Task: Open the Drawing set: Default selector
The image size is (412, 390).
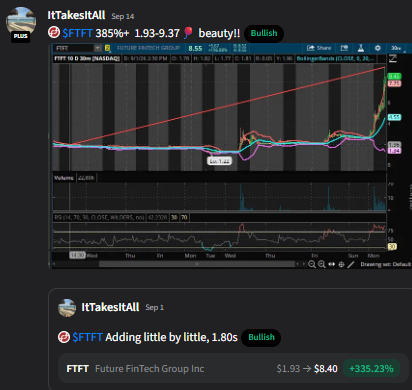Action: point(385,264)
